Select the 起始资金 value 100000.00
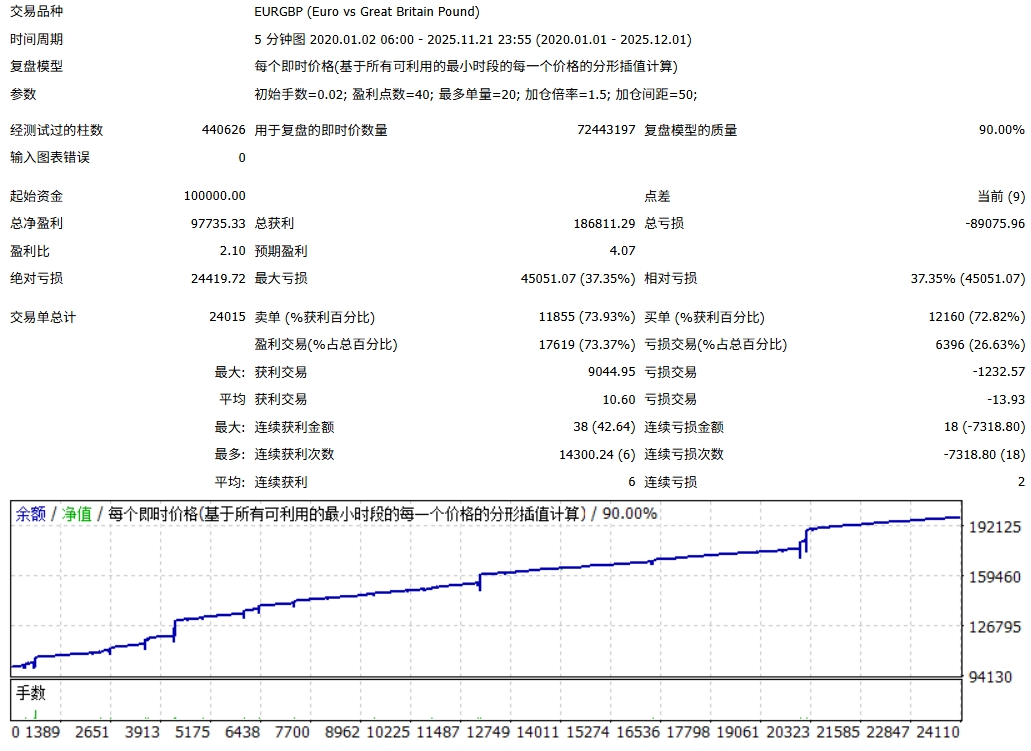Viewport: 1031px width, 751px height. pos(215,197)
